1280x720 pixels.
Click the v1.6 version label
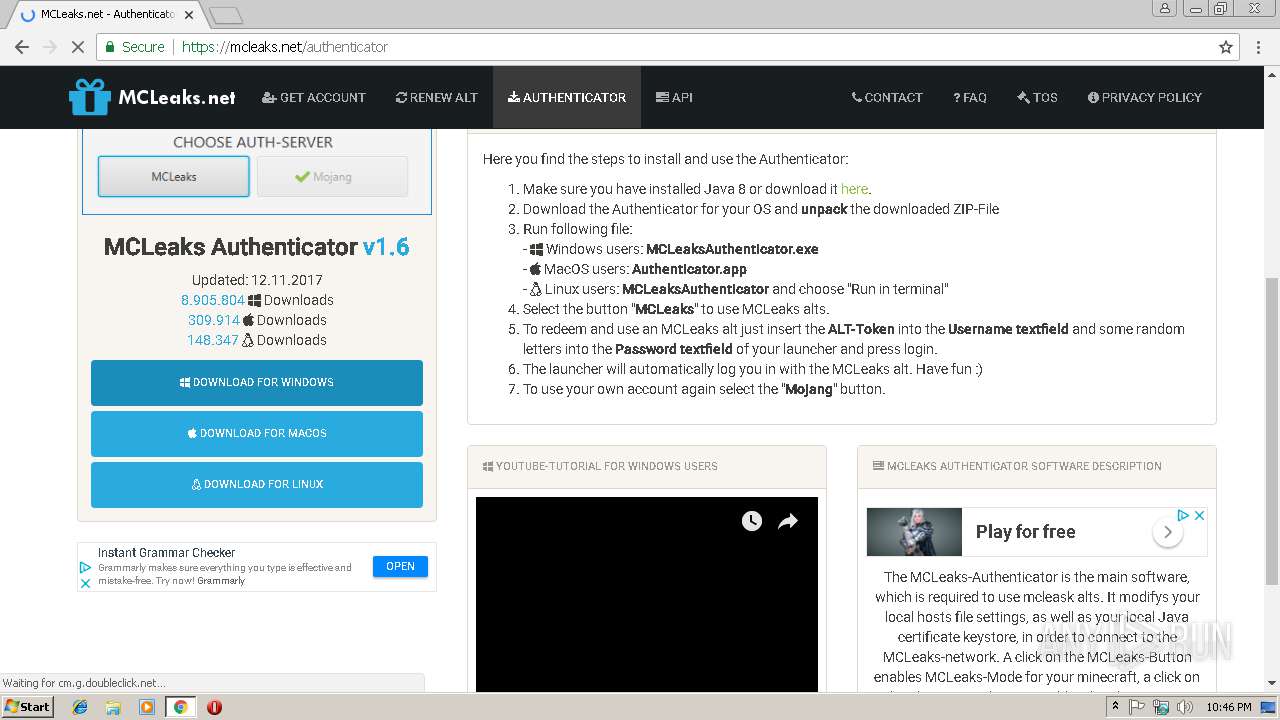point(386,247)
